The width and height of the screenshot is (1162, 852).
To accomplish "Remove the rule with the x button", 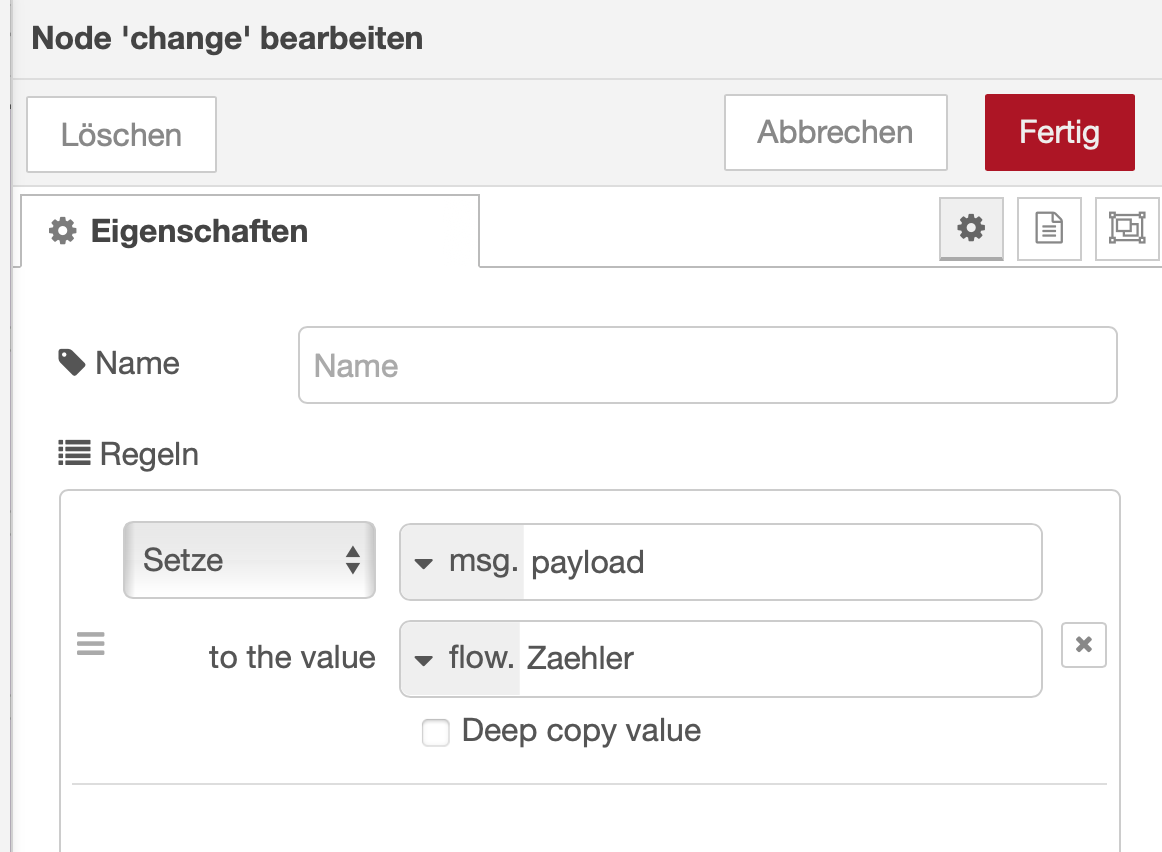I will coord(1083,645).
